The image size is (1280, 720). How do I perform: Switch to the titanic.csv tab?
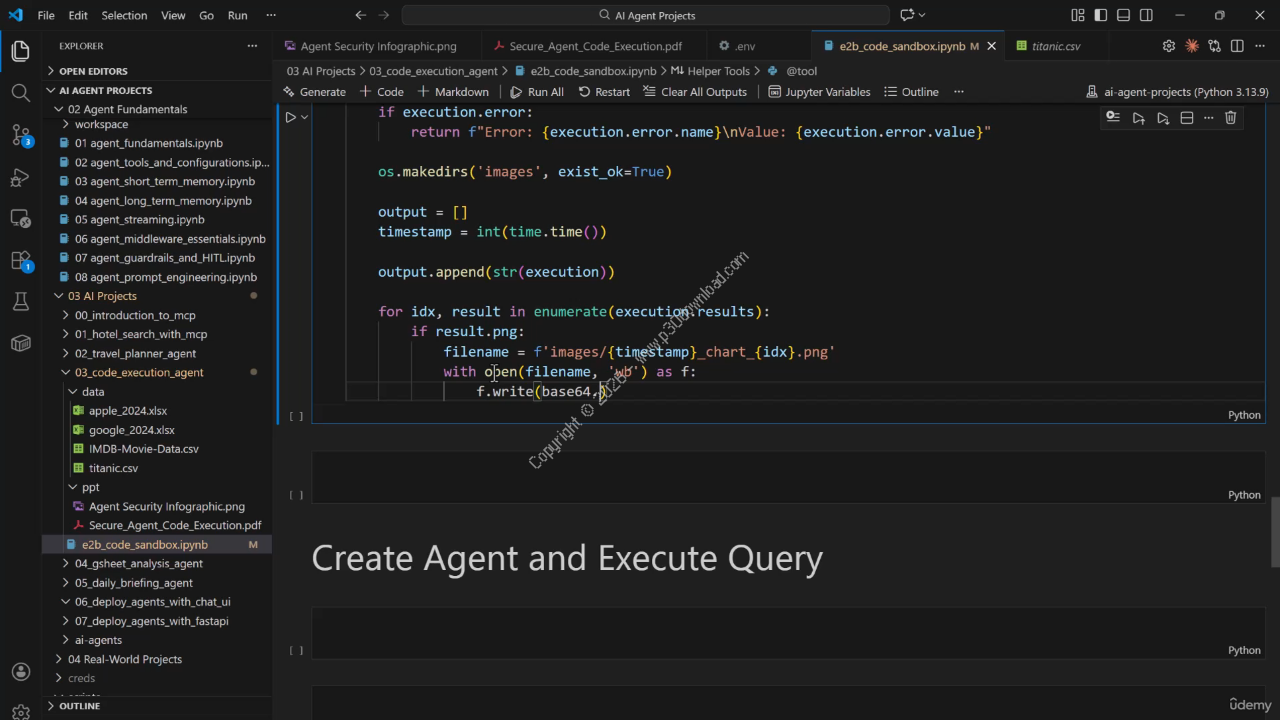(1055, 46)
